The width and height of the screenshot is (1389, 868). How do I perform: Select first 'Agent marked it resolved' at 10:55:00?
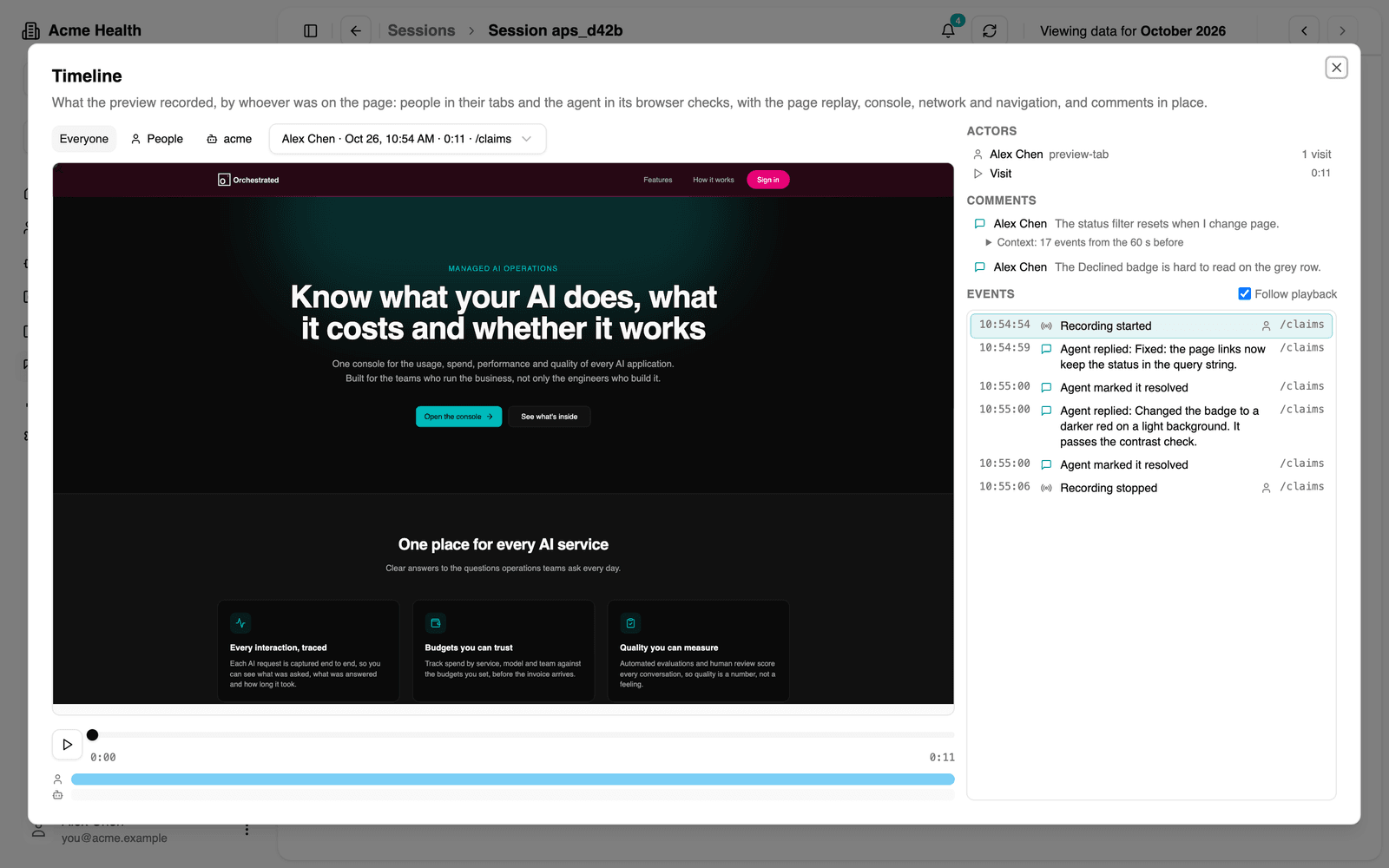1151,387
